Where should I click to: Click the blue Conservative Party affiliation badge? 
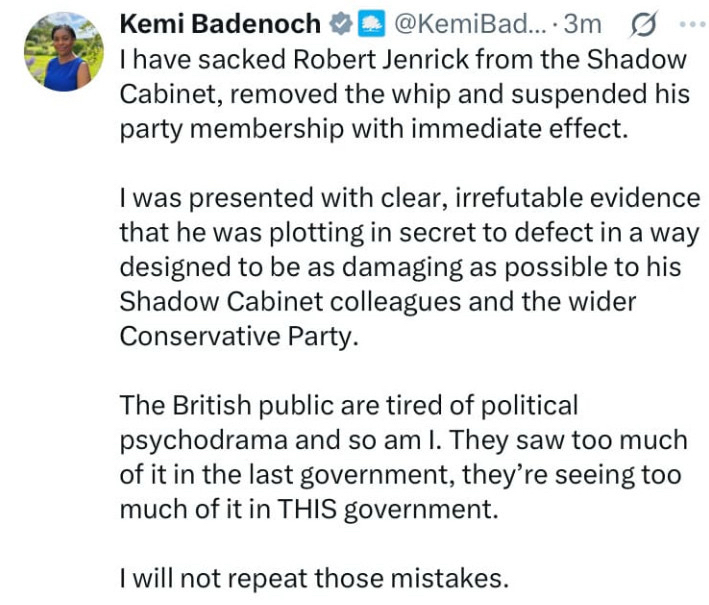click(370, 24)
